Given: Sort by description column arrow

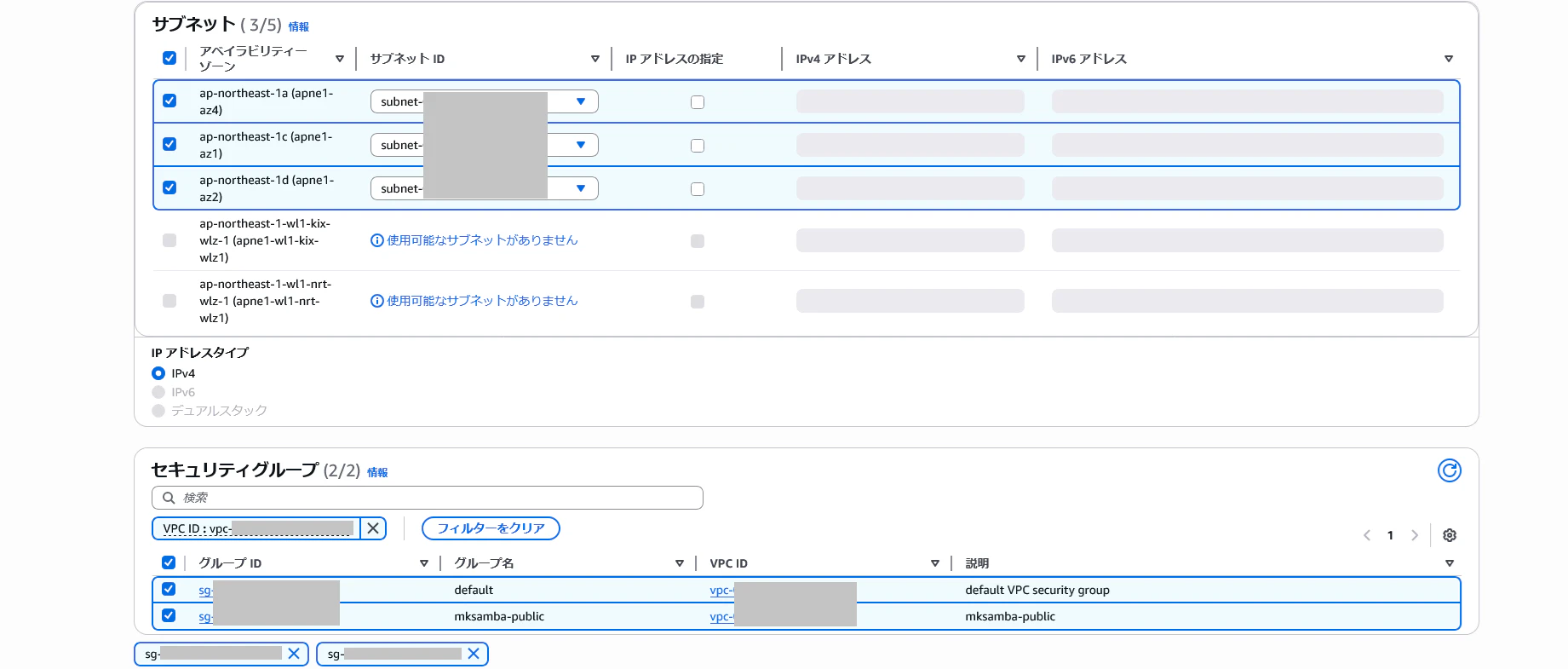Looking at the screenshot, I should click(x=1450, y=563).
